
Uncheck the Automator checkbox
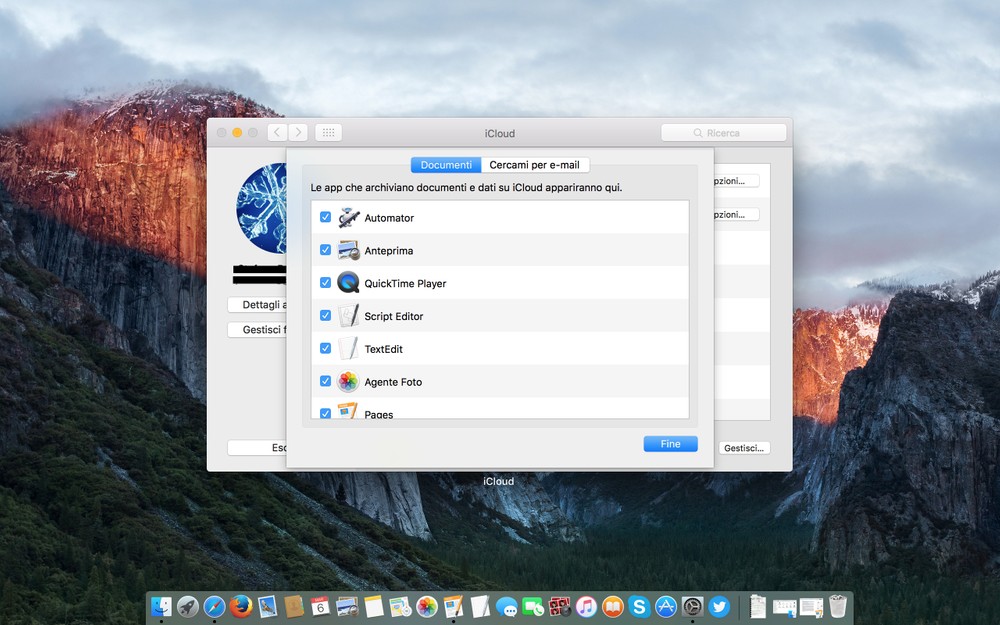(x=325, y=217)
